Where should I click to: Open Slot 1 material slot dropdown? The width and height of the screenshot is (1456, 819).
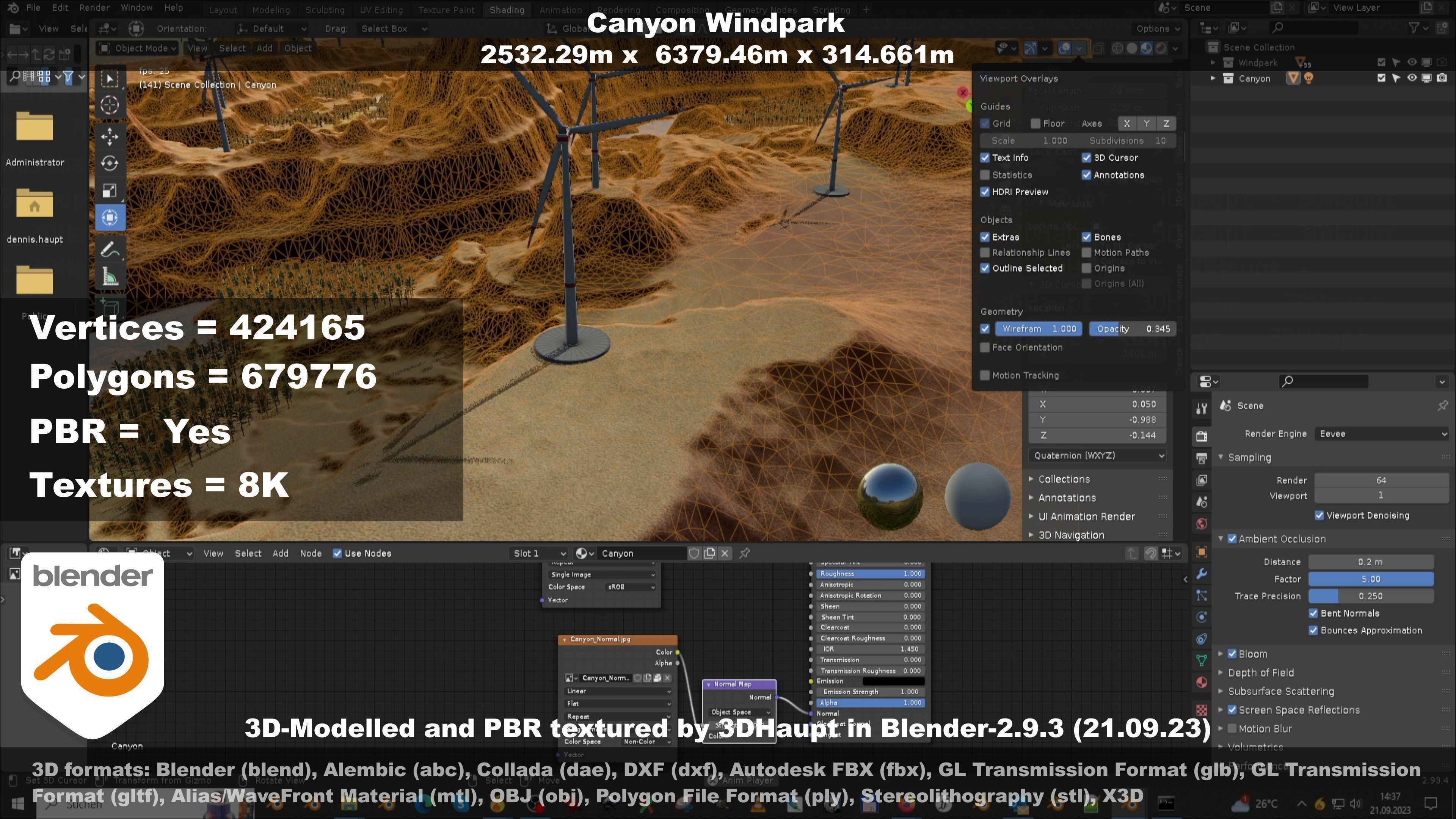538,553
